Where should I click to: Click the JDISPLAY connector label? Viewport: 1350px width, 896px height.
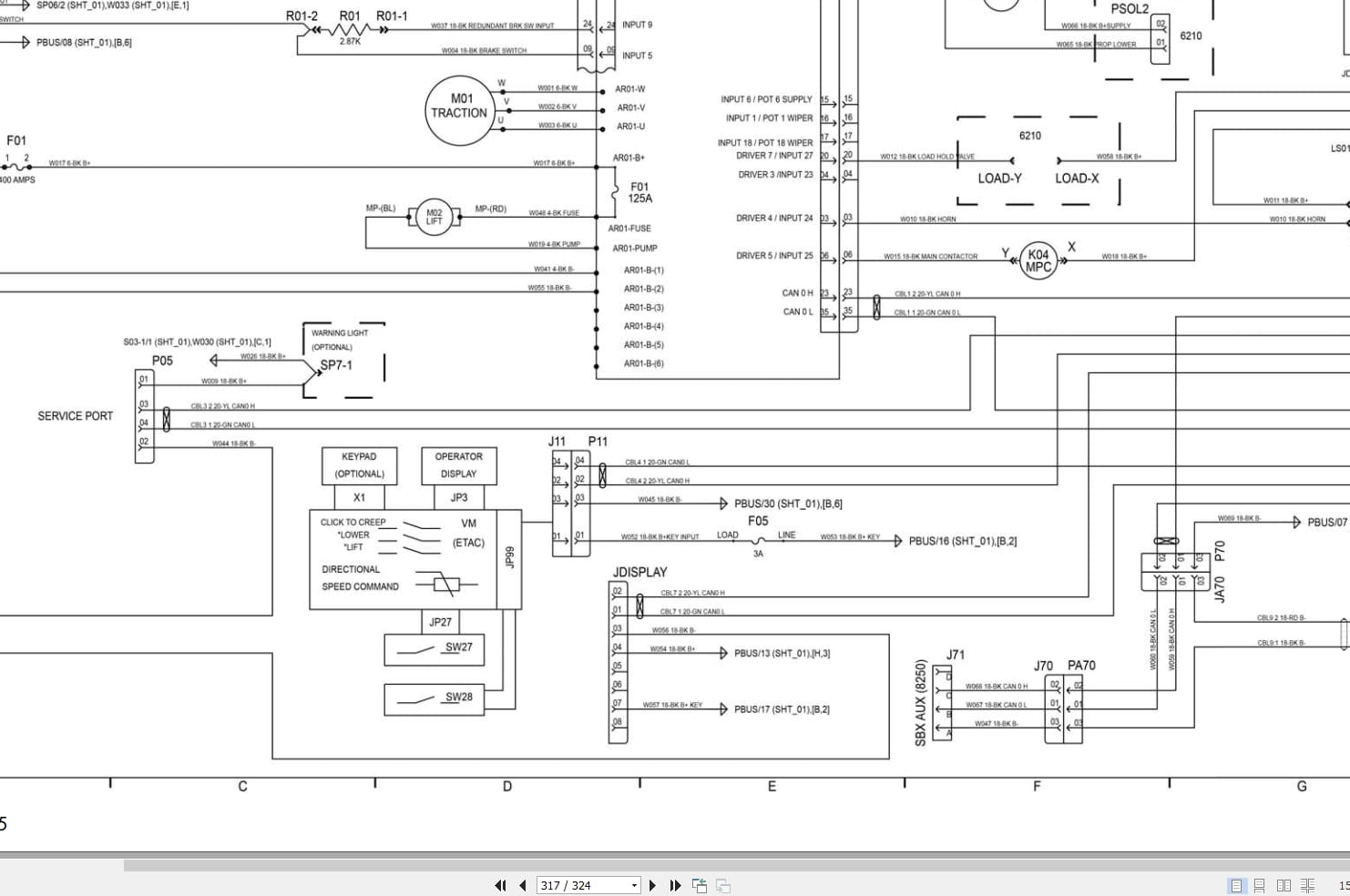coord(639,572)
